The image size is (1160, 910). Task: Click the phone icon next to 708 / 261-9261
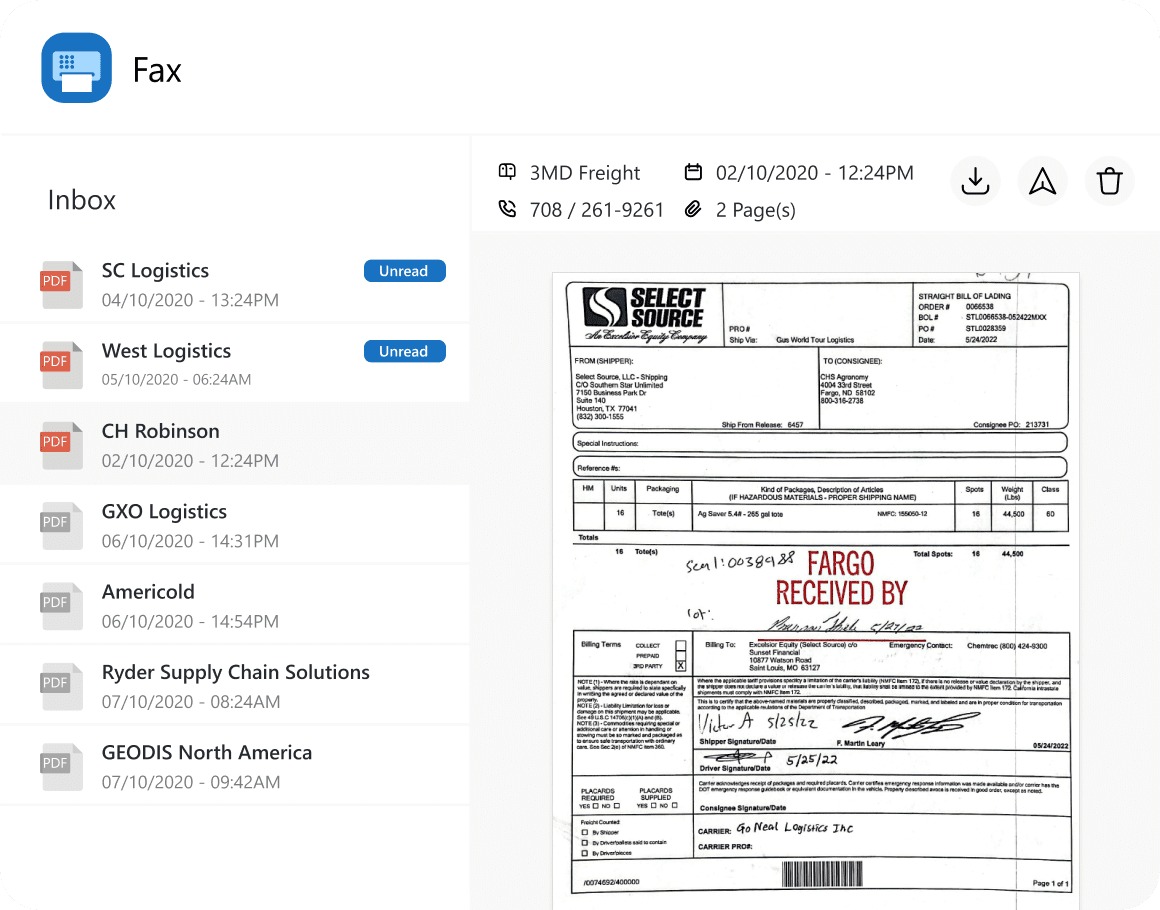pos(505,209)
